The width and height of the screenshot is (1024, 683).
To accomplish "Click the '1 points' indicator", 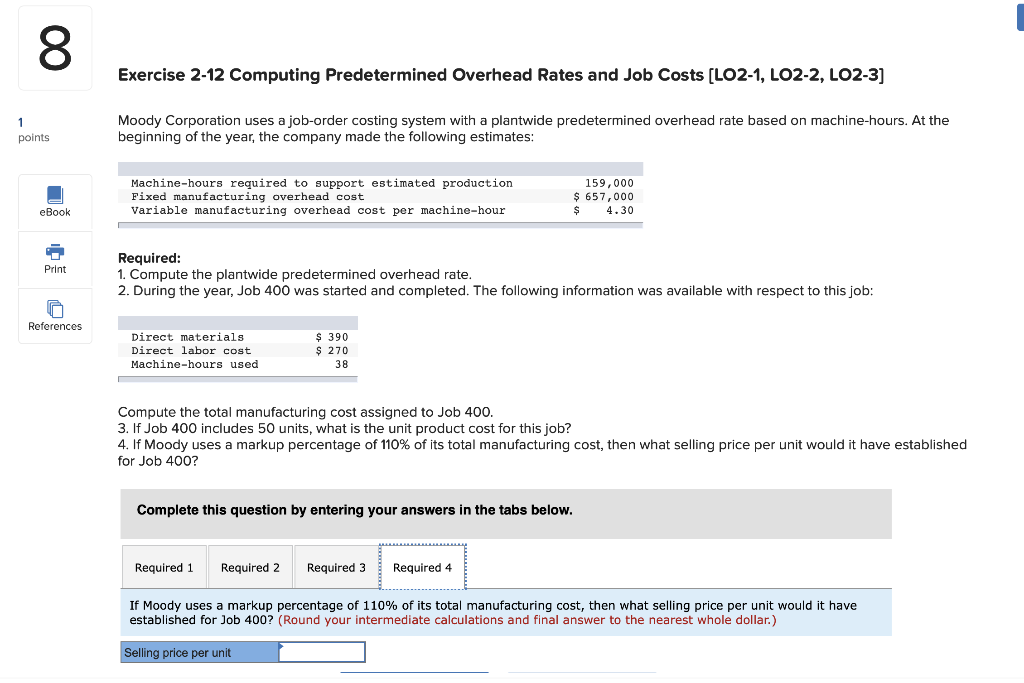I will (x=33, y=129).
